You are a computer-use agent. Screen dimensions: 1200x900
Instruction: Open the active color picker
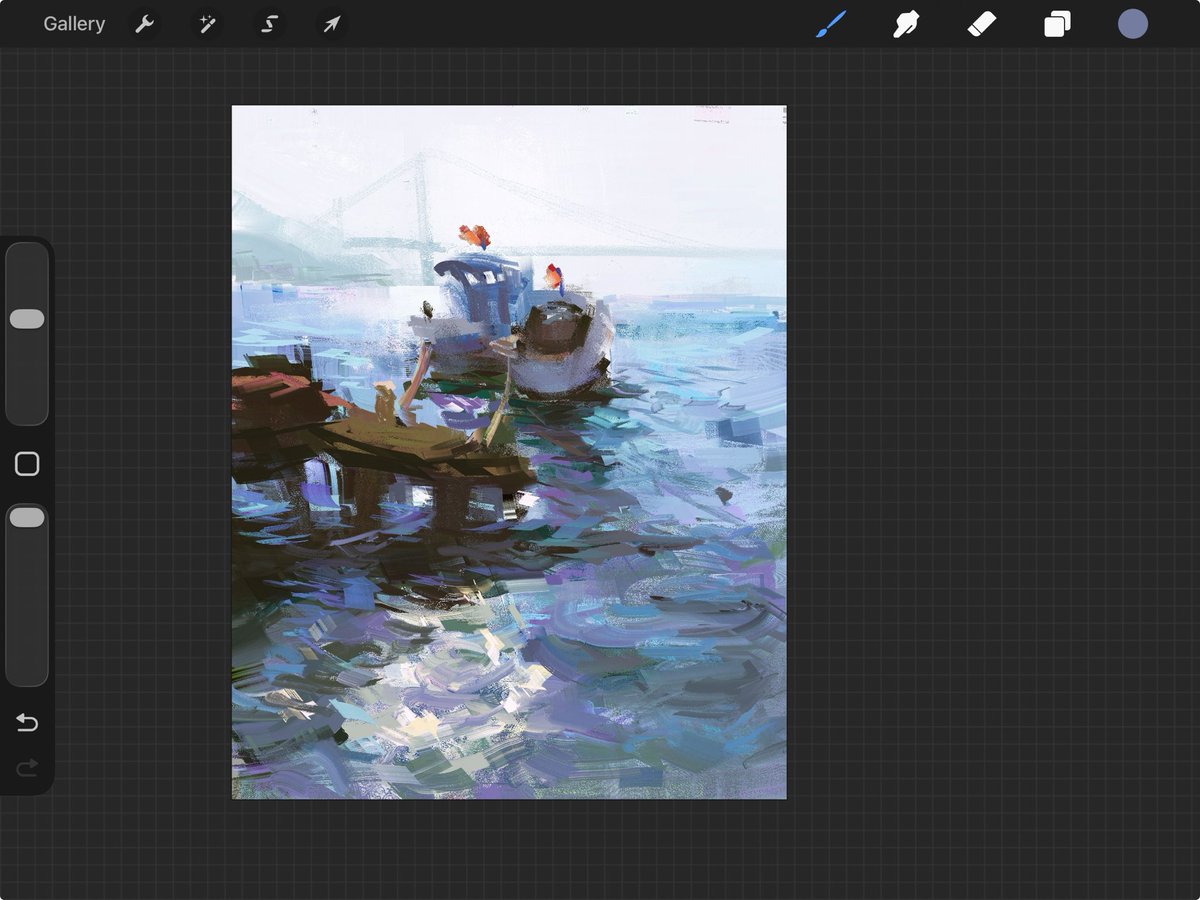click(x=1133, y=24)
